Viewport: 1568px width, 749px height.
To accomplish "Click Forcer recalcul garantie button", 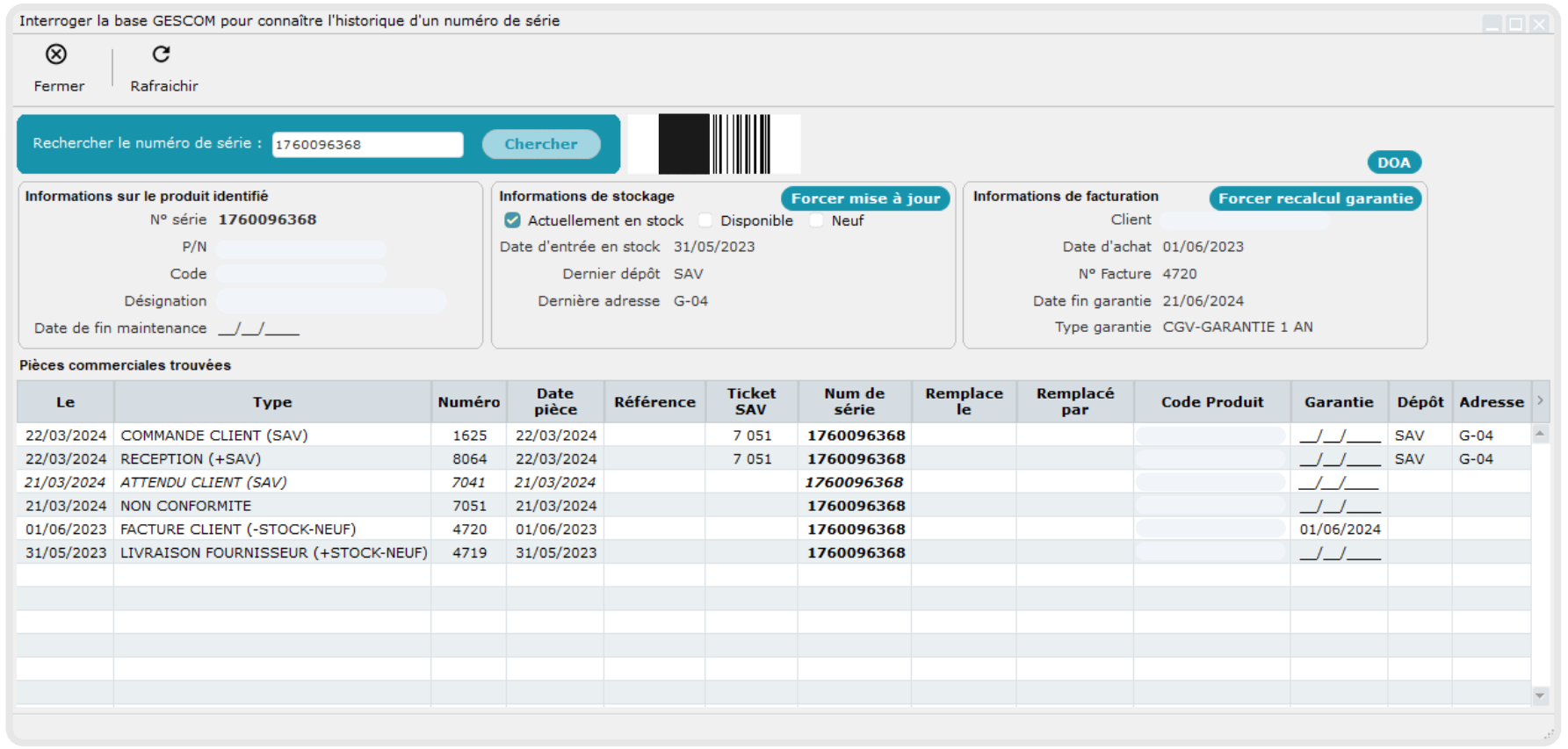I will (1314, 198).
